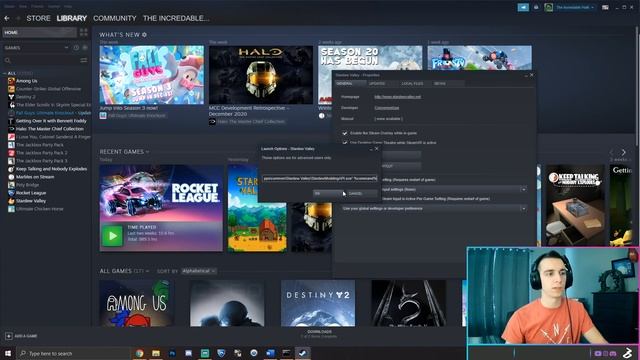Click the Among Us icon in game list
This screenshot has width=640, height=360.
click(x=11, y=81)
